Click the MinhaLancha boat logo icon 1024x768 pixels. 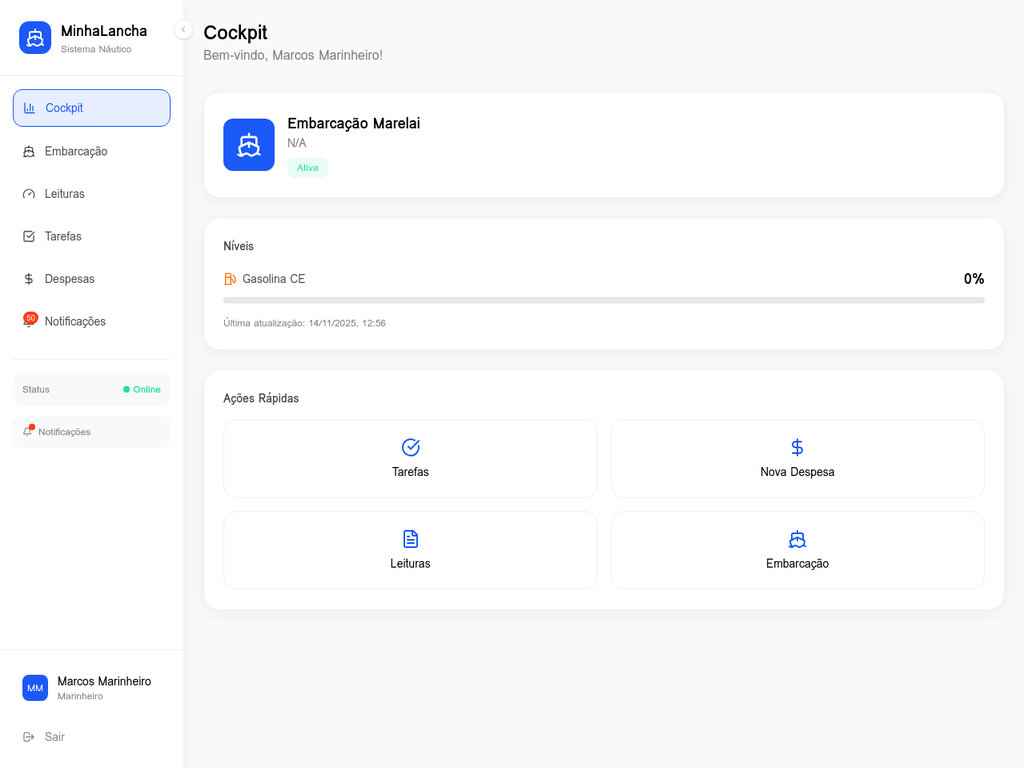[35, 38]
